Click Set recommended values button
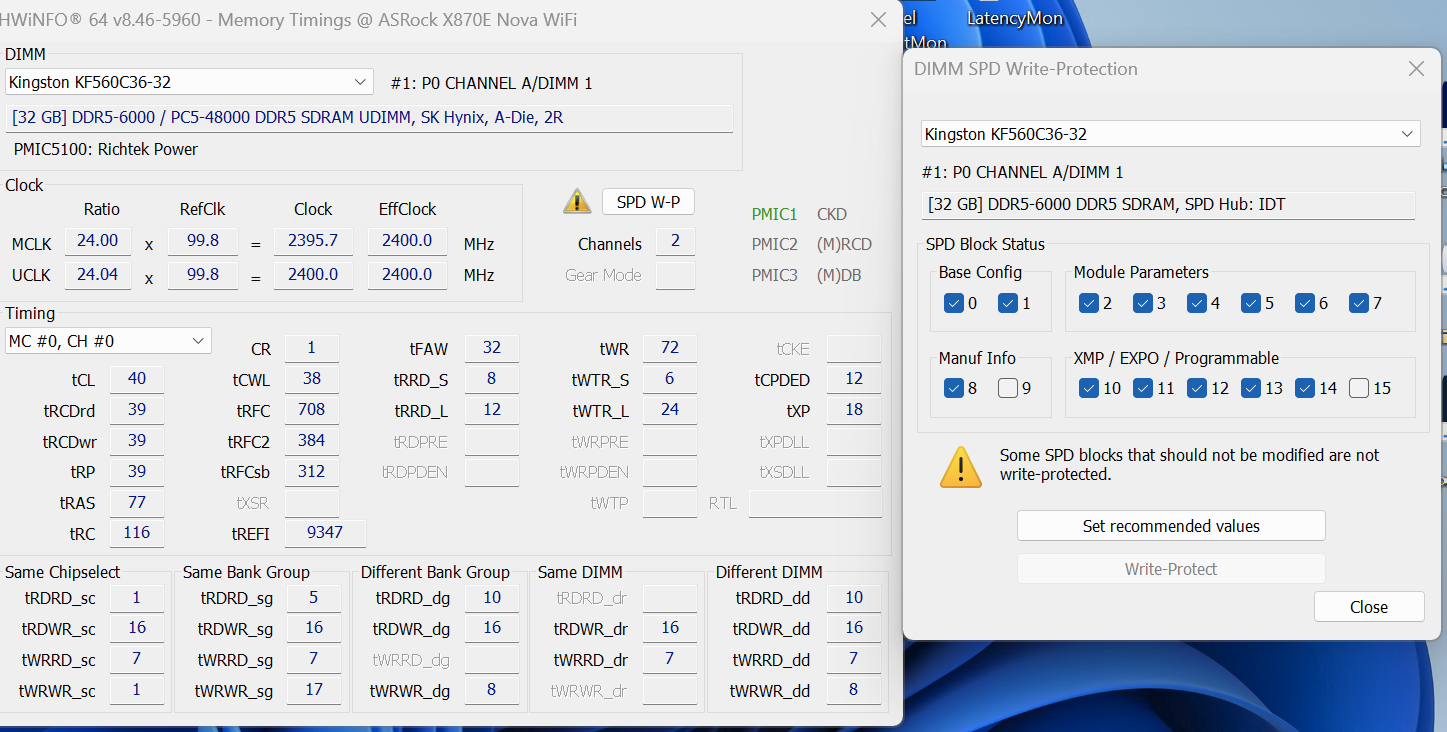 (1171, 526)
